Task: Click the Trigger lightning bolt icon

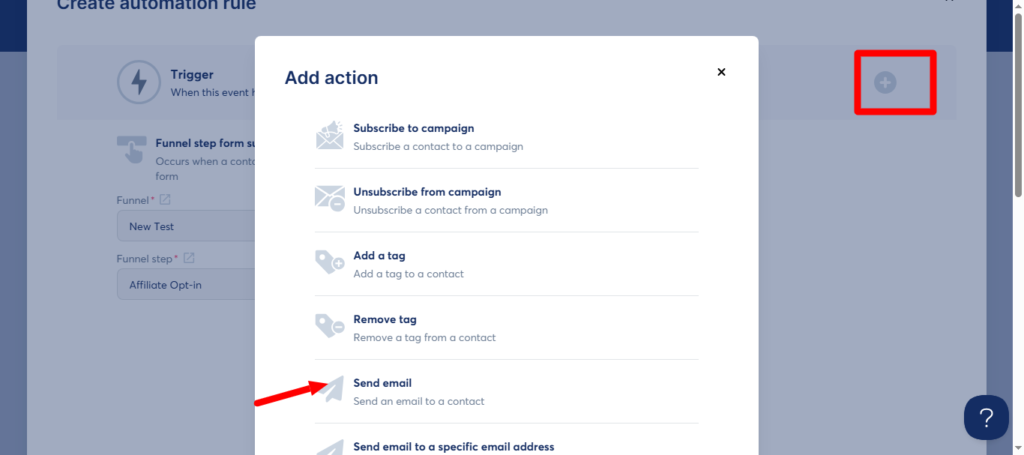Action: [x=138, y=82]
